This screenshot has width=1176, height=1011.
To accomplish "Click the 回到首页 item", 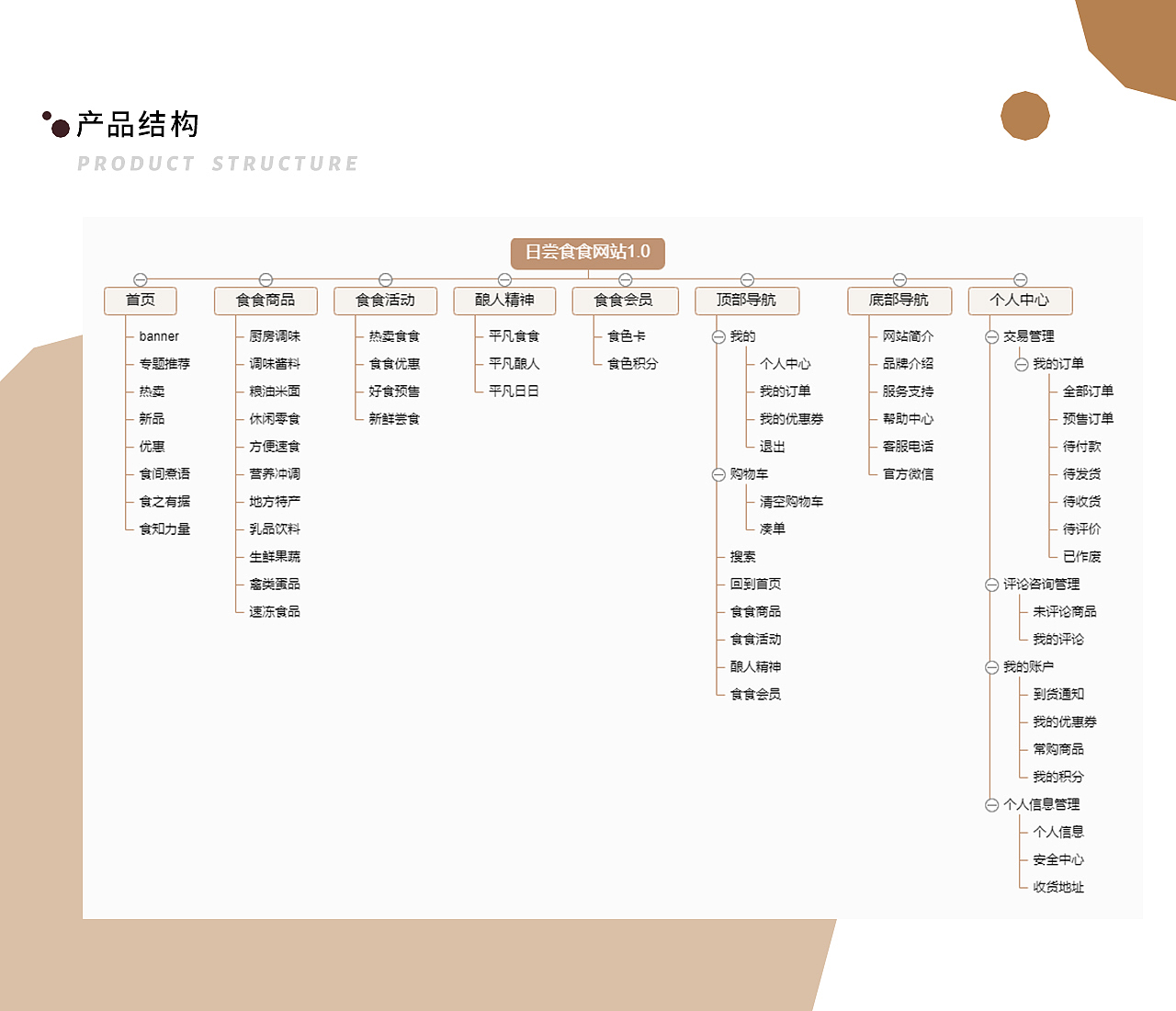I will click(x=755, y=585).
